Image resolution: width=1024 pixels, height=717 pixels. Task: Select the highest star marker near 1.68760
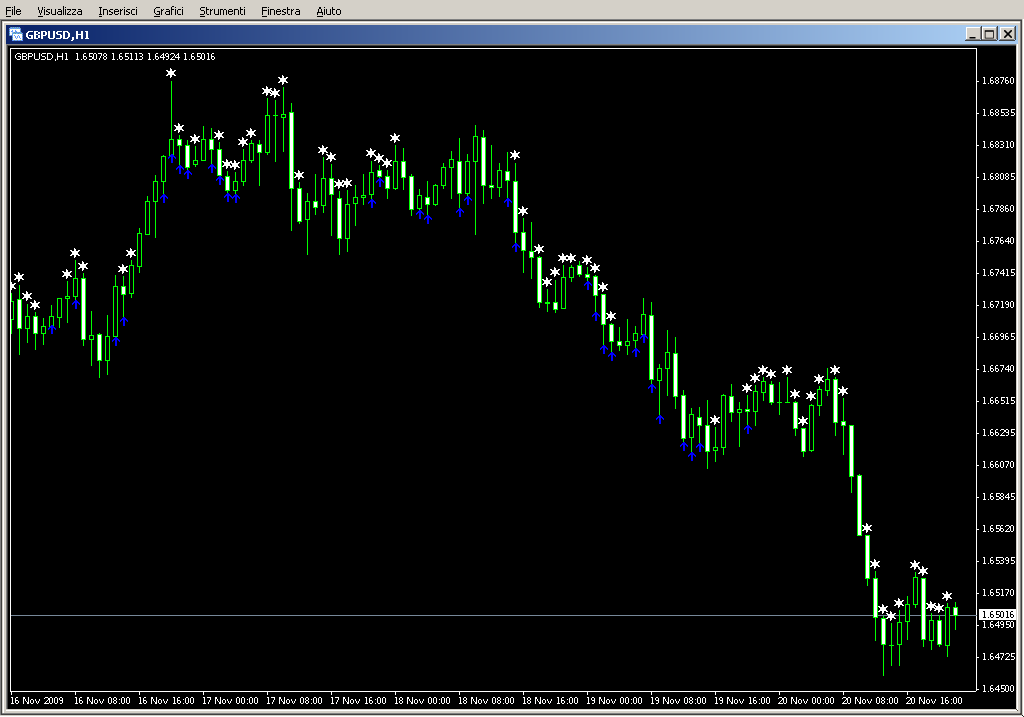pos(171,73)
